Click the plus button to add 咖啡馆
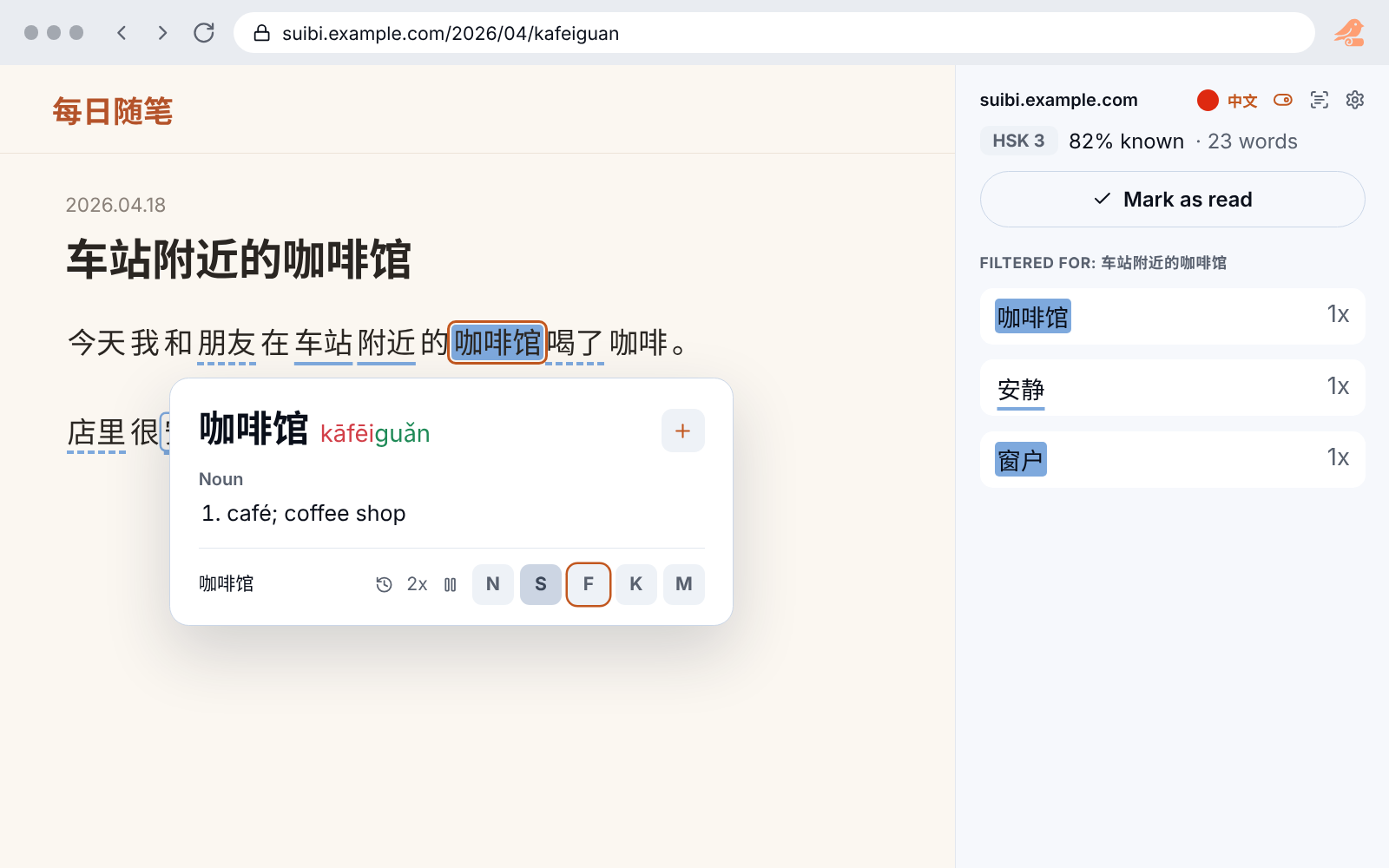Screen dimensions: 1389x868 coord(683,431)
